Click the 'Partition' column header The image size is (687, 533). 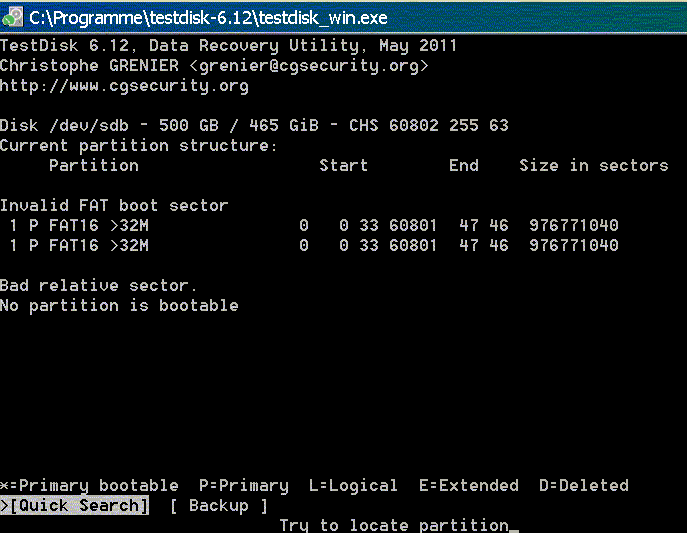point(94,166)
